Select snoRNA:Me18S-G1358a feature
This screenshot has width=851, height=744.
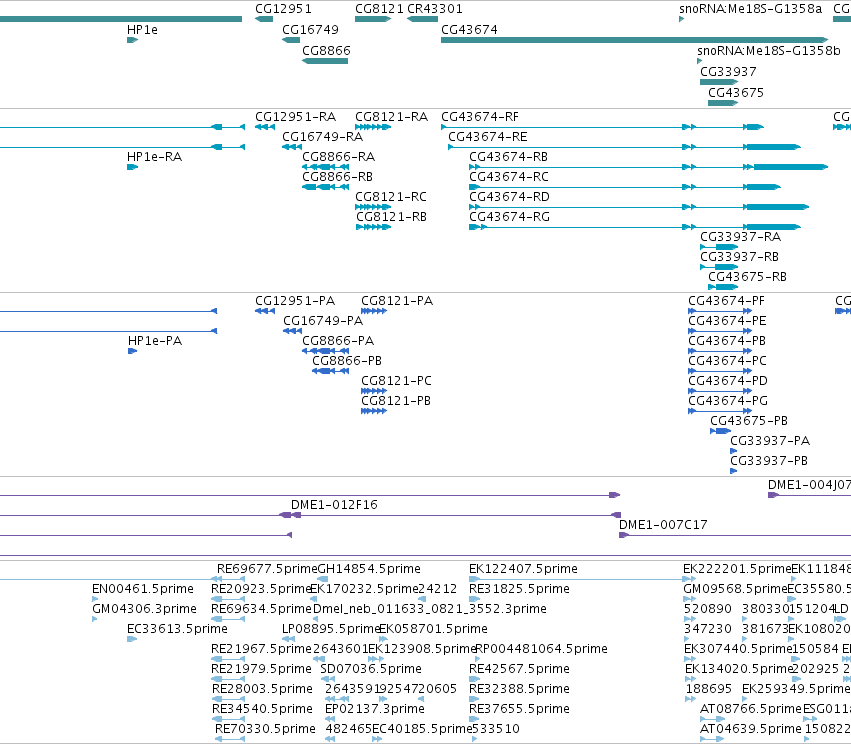(681, 19)
